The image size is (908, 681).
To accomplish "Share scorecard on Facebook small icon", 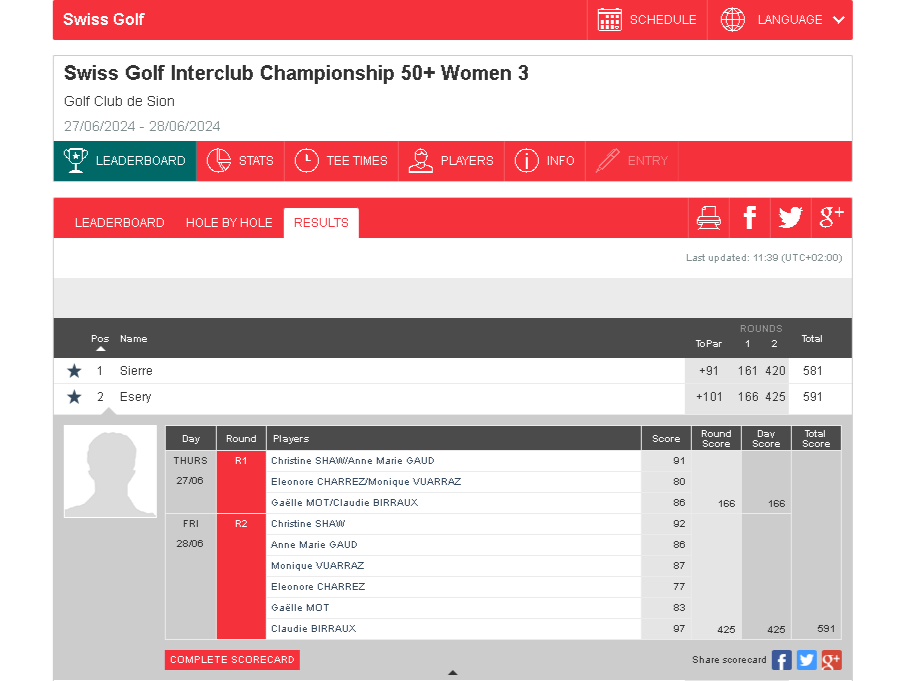I will 781,660.
